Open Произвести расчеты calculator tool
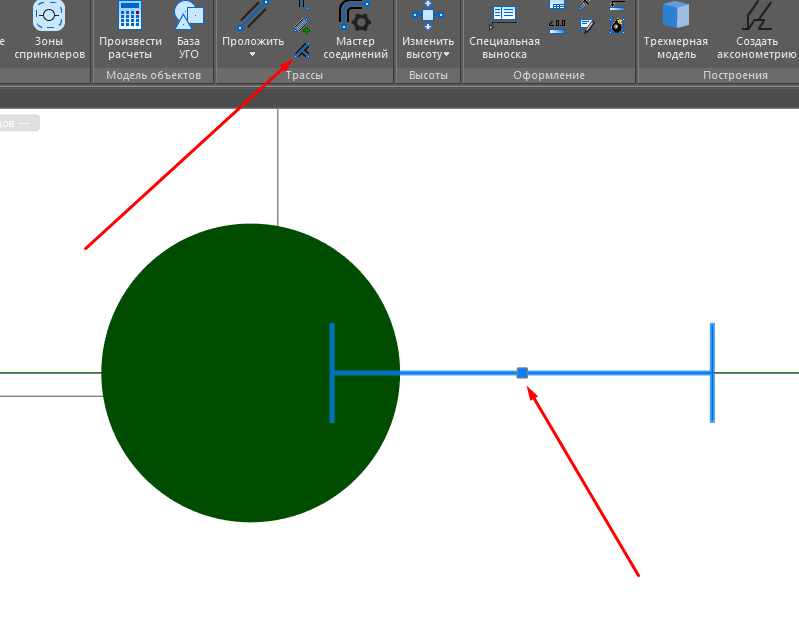The height and width of the screenshot is (644, 799). click(x=130, y=17)
